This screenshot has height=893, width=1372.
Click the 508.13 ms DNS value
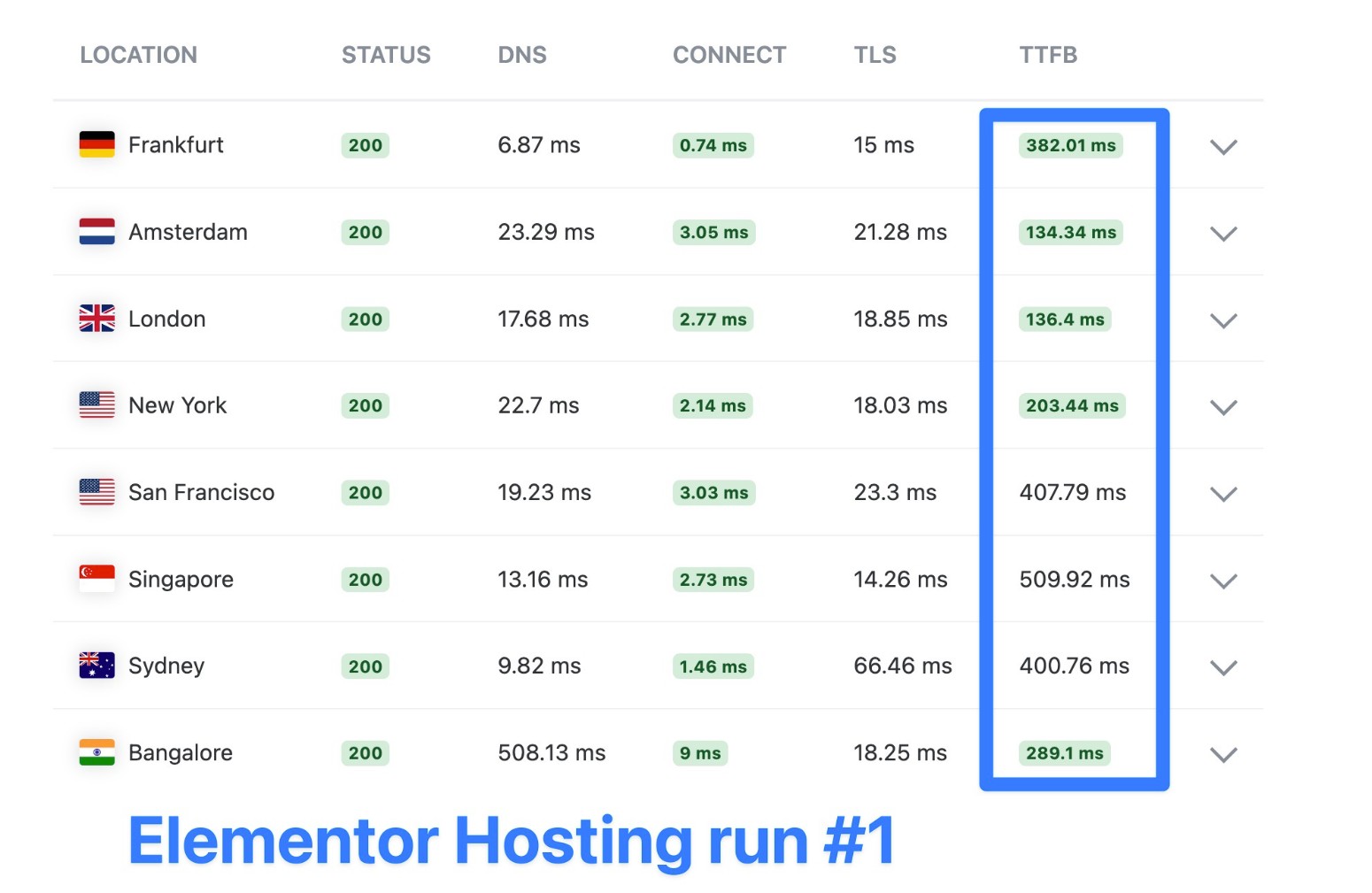[x=551, y=753]
